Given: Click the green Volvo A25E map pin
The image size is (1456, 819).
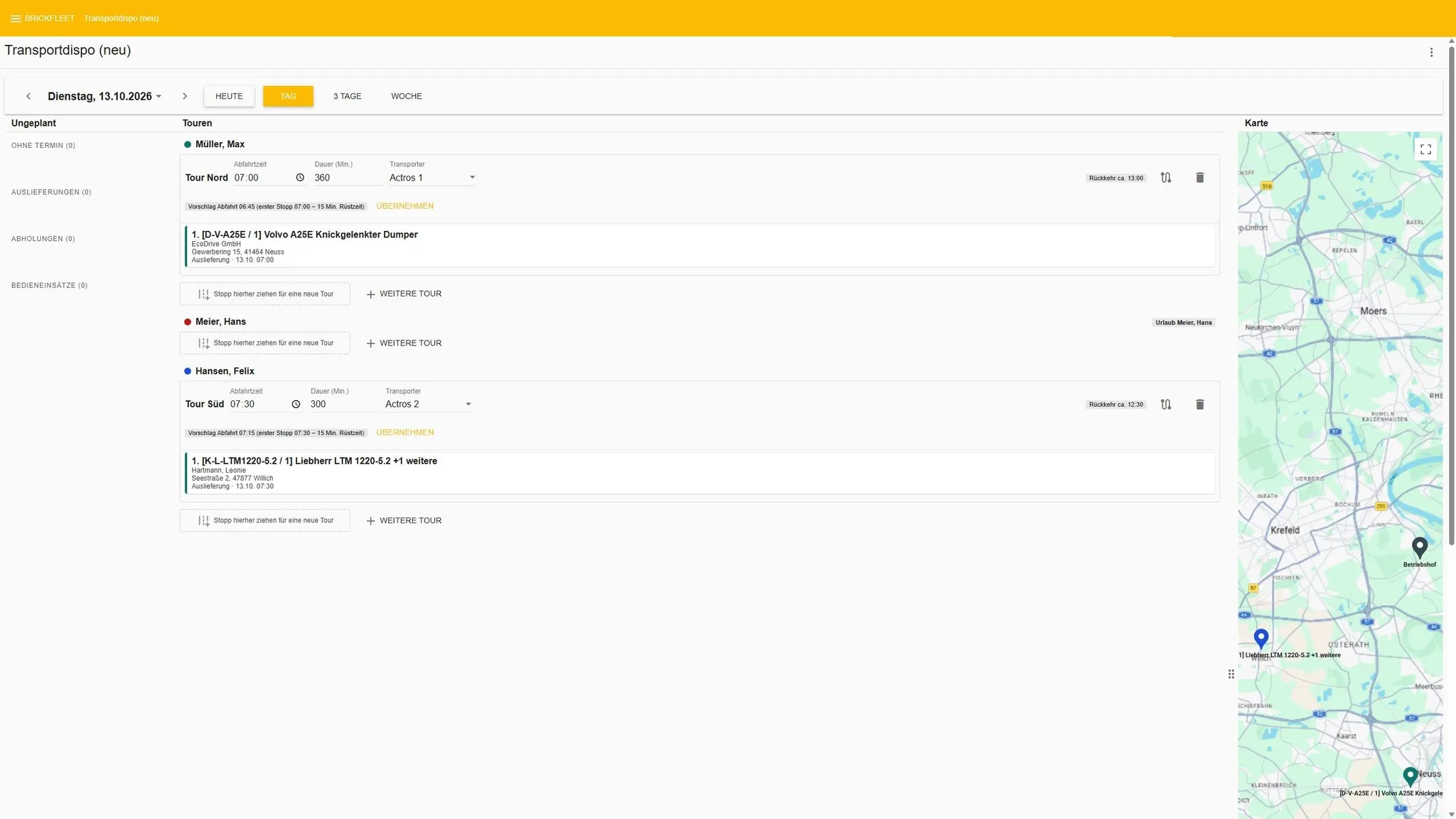Looking at the screenshot, I should tap(1410, 776).
